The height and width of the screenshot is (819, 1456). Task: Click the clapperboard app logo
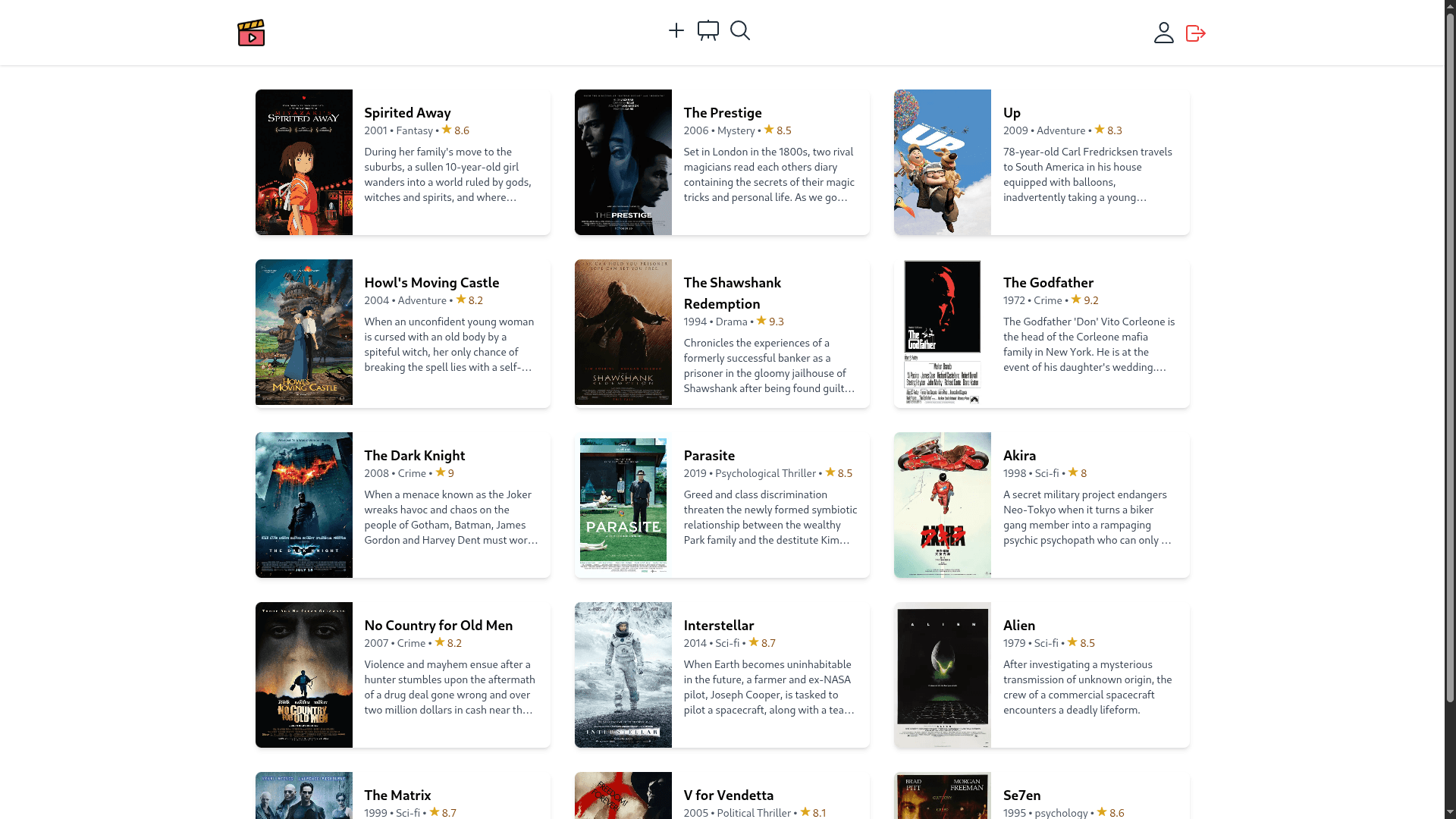point(251,33)
